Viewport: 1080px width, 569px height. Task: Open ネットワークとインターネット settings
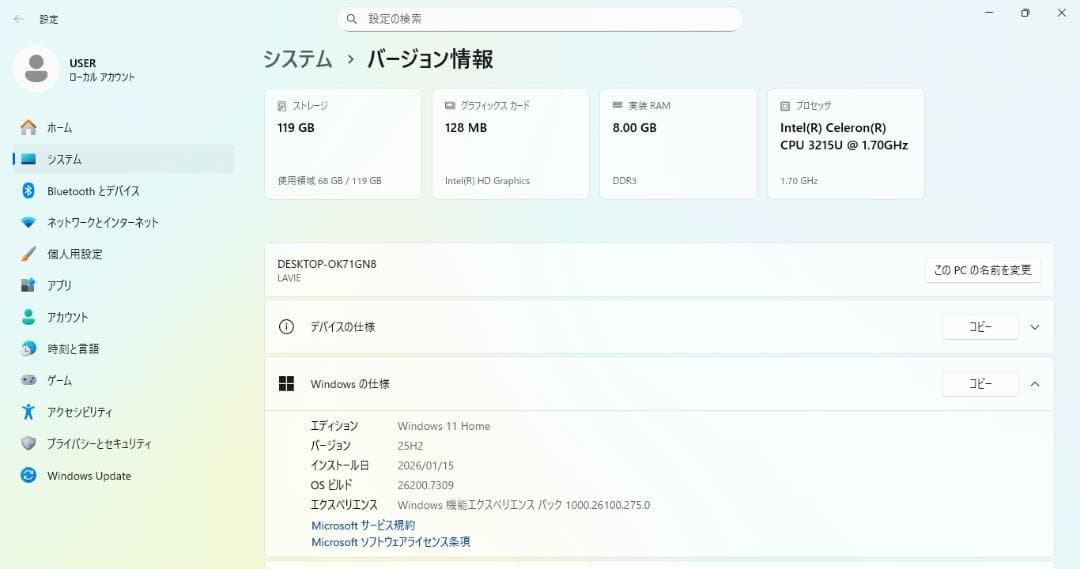click(123, 223)
